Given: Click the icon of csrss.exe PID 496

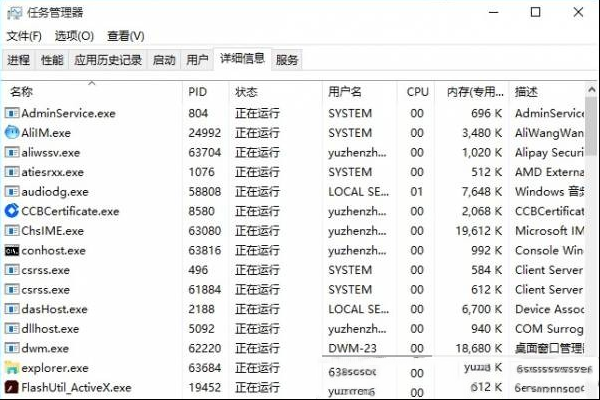Looking at the screenshot, I should click(11, 270).
